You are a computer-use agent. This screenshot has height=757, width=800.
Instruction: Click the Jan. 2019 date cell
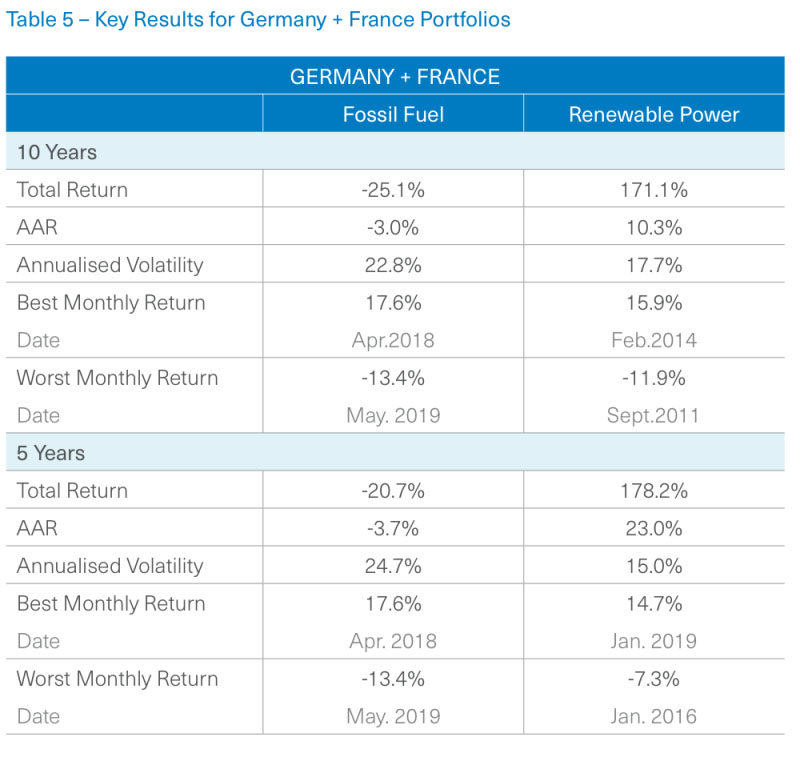click(x=654, y=641)
